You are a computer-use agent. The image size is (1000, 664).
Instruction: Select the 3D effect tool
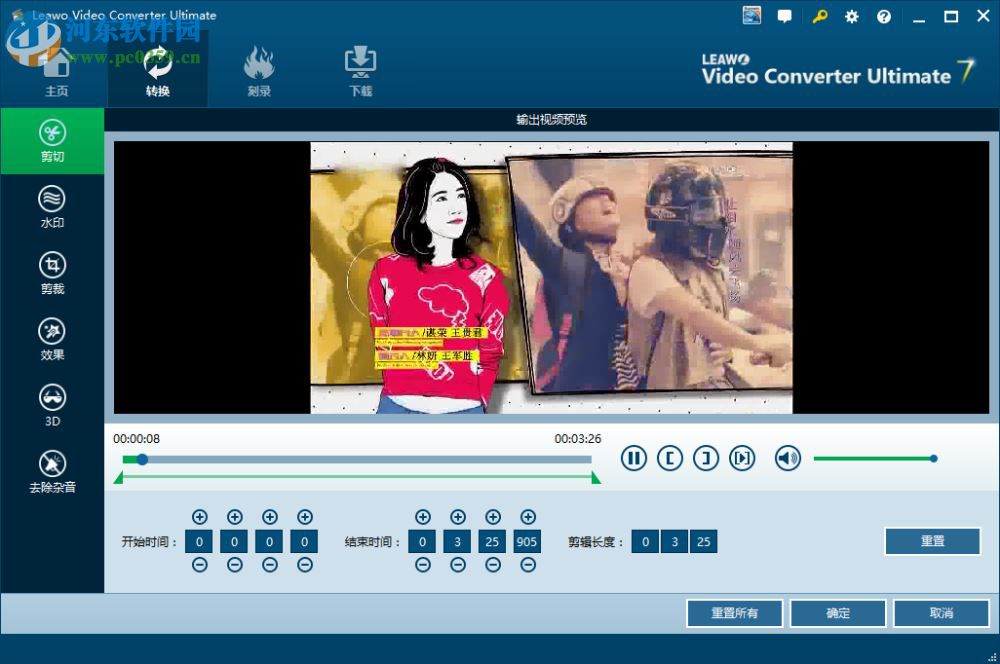click(52, 403)
